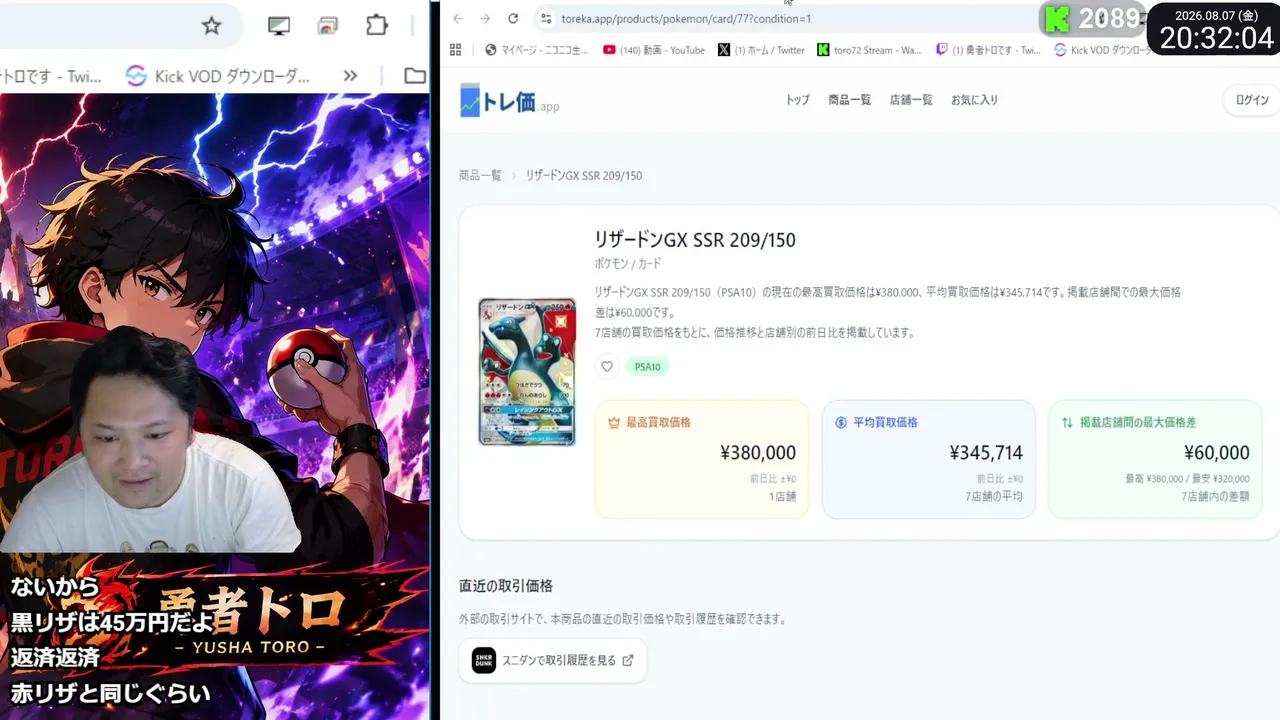Open site information icon in address bar

546,18
